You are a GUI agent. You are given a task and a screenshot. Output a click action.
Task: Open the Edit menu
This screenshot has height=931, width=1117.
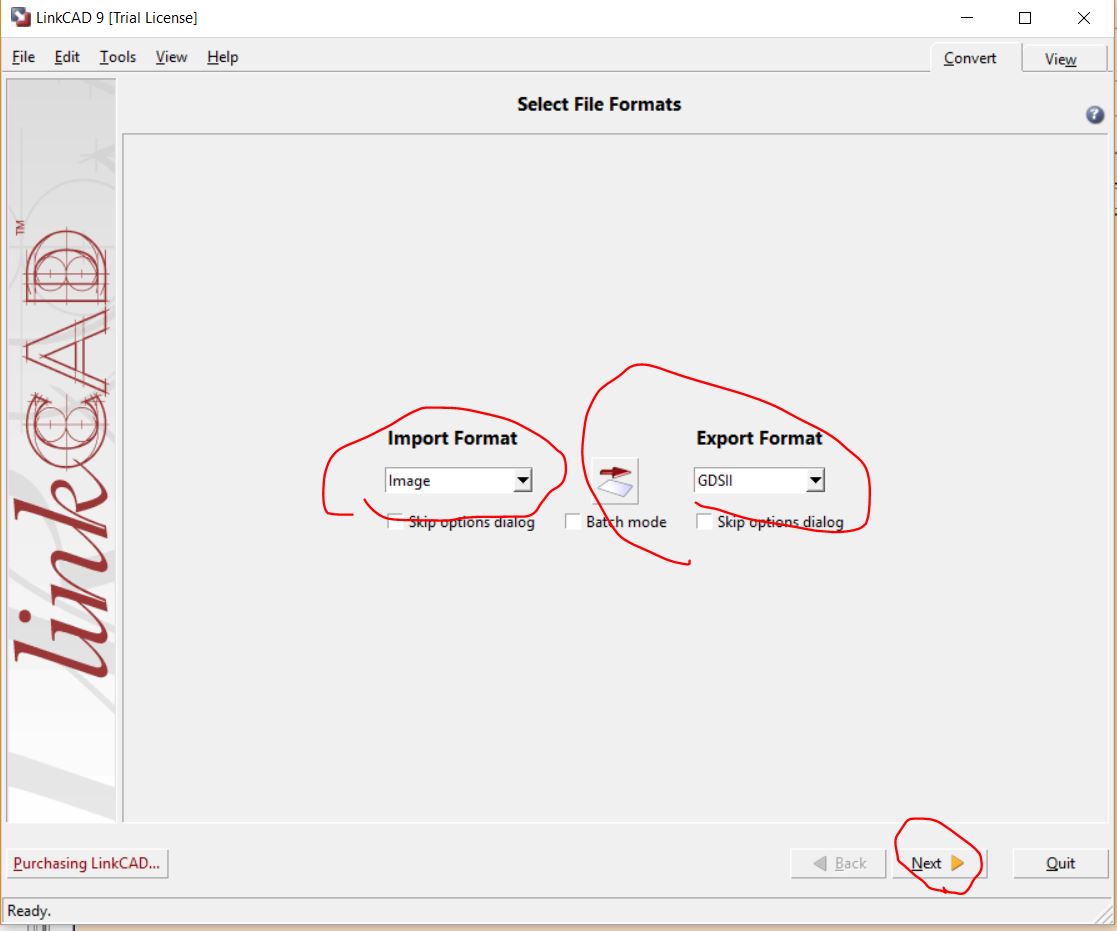tap(67, 57)
